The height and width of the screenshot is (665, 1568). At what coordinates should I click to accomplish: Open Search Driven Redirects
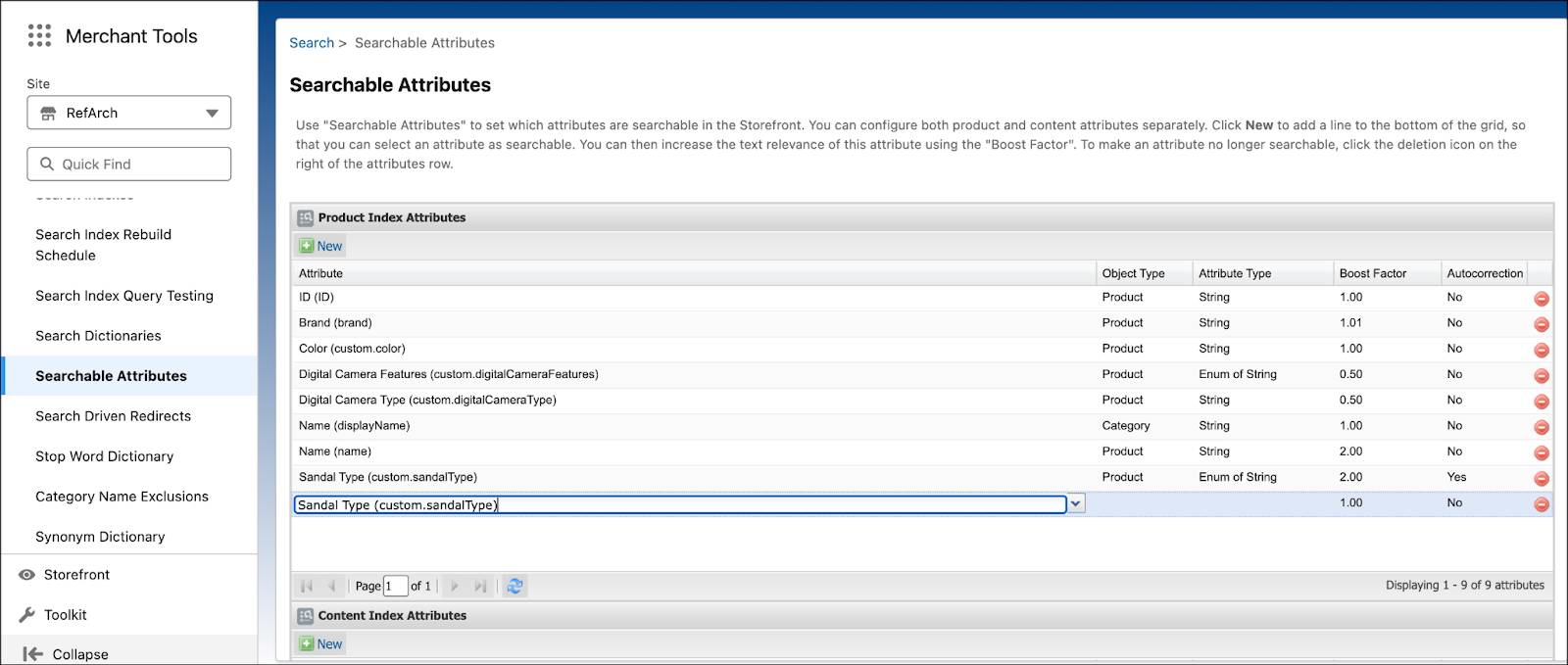pyautogui.click(x=113, y=416)
